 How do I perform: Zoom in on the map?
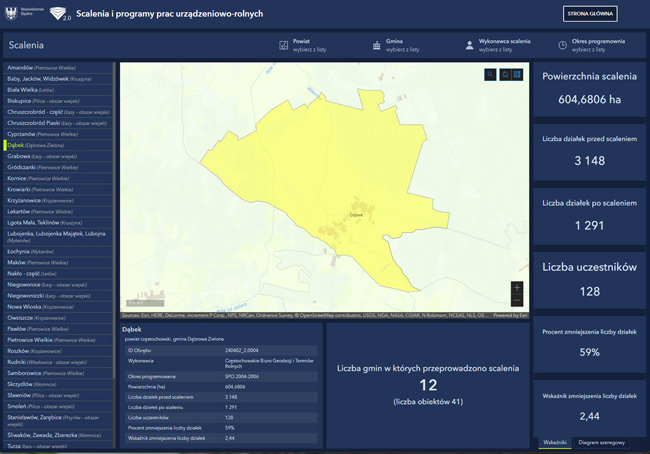517,288
